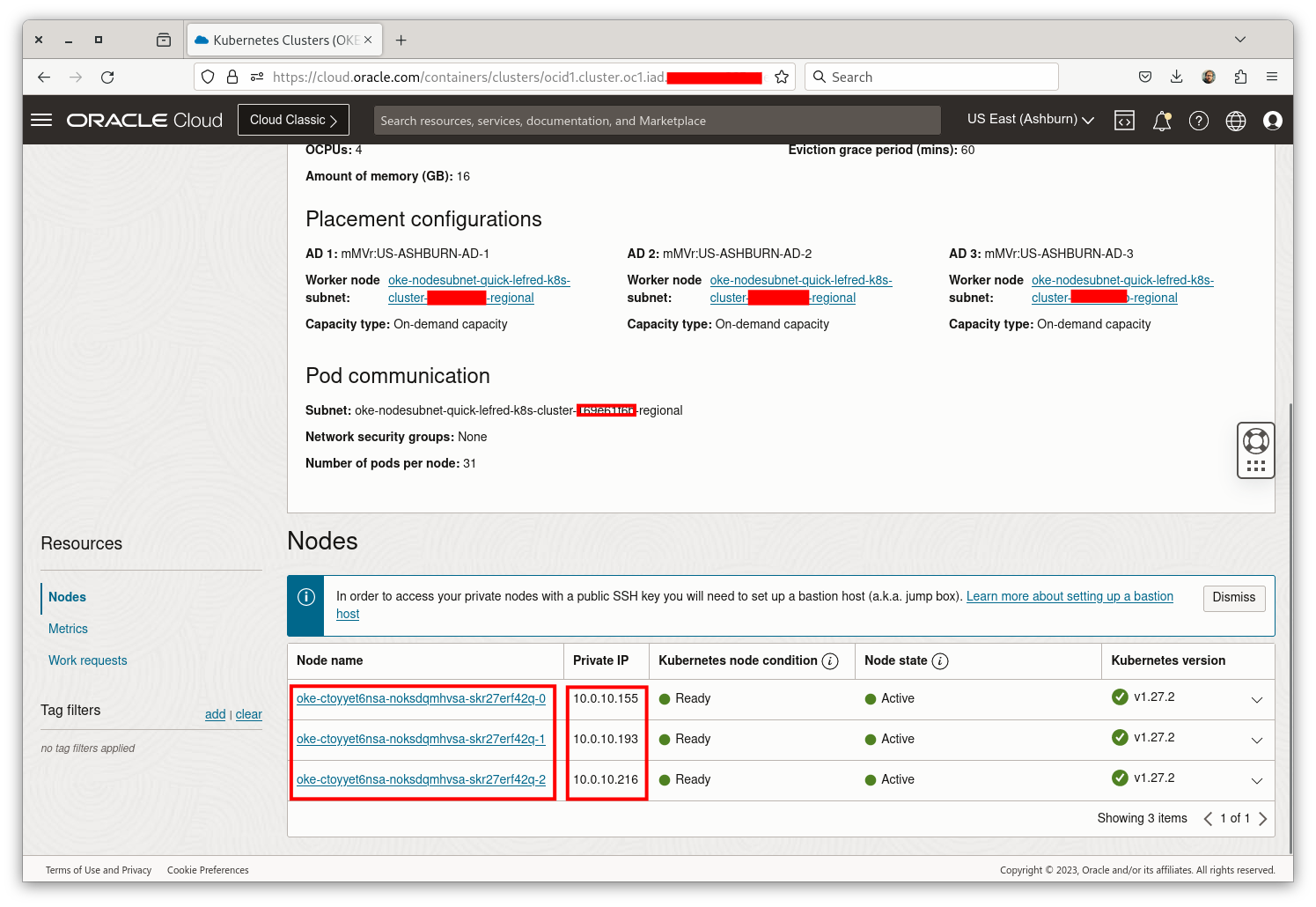Click the add tag filter link

click(x=215, y=714)
